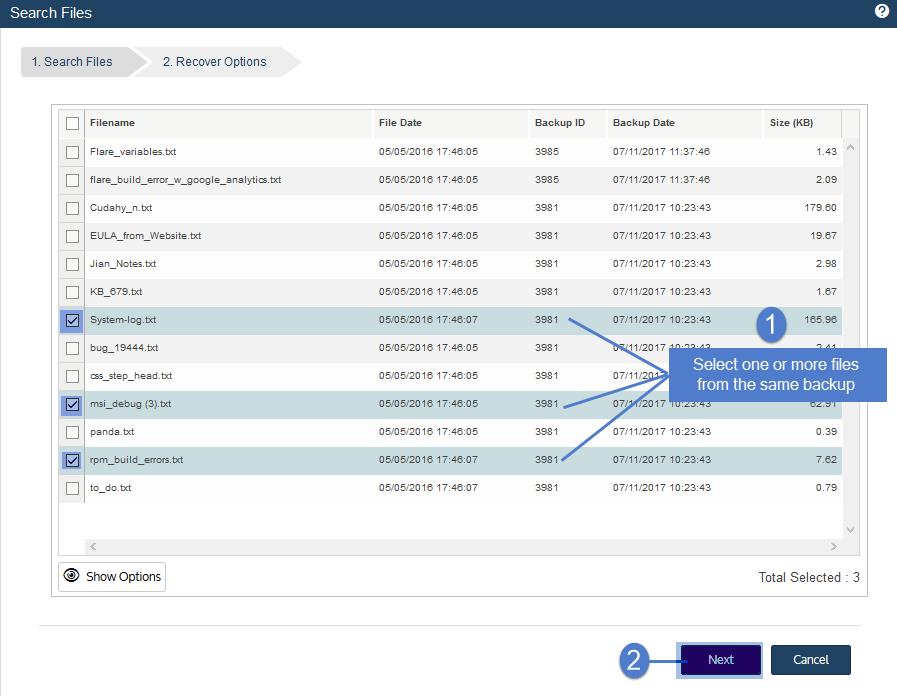Check the Flare_variables.txt row checkbox

tap(72, 152)
